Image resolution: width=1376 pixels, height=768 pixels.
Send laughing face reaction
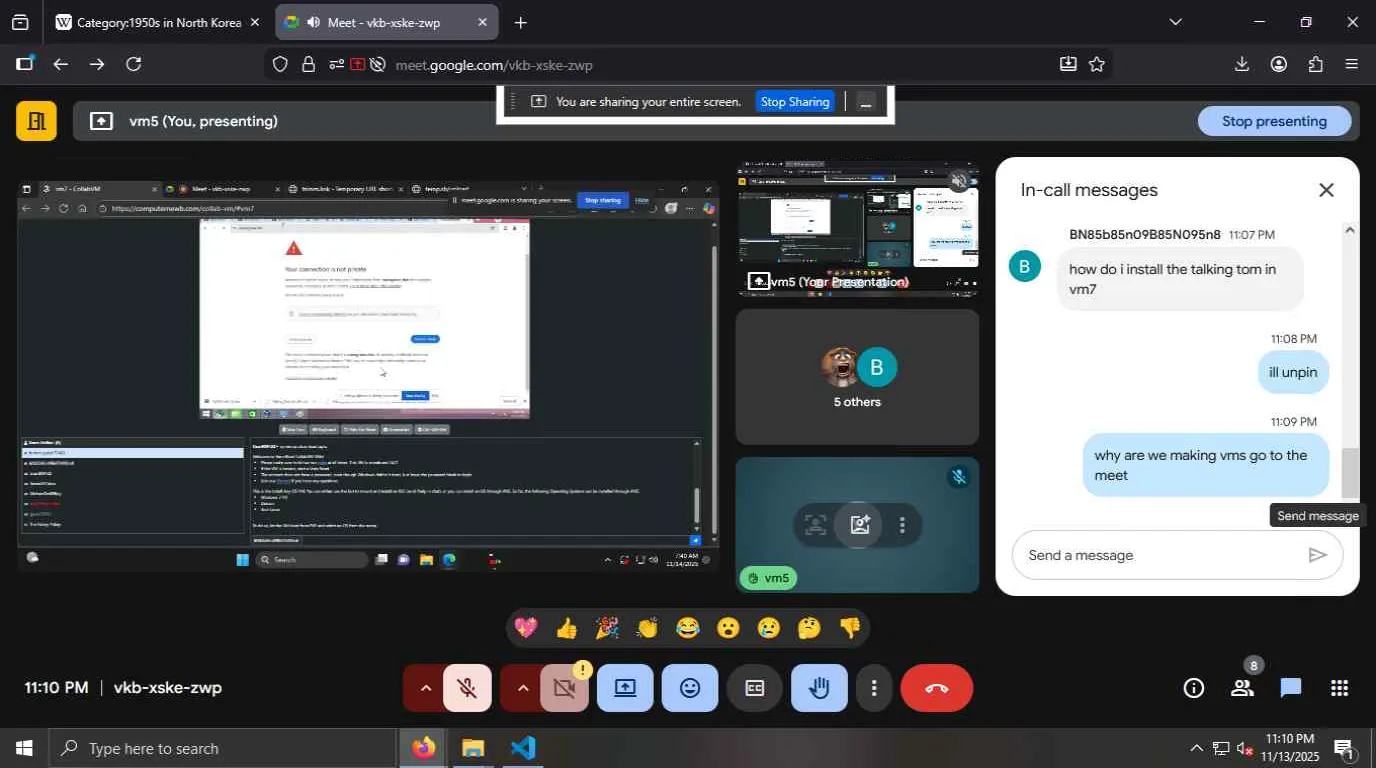pos(688,628)
